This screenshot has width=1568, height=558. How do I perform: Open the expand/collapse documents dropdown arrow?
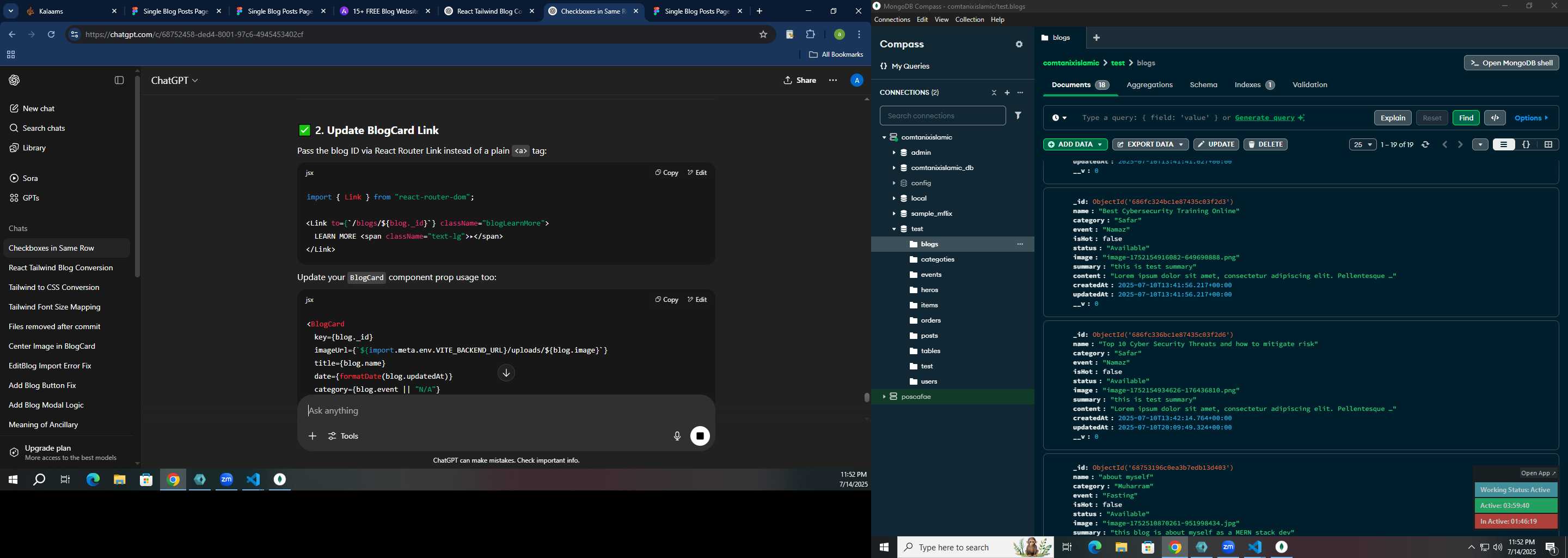tap(1480, 144)
